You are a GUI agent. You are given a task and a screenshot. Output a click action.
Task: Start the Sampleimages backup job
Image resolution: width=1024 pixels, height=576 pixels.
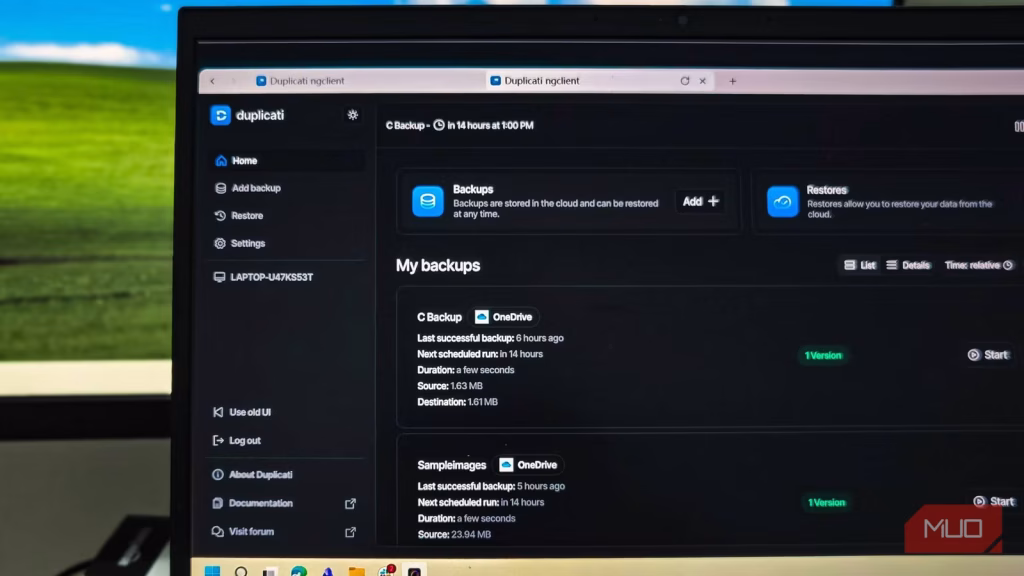(x=993, y=501)
